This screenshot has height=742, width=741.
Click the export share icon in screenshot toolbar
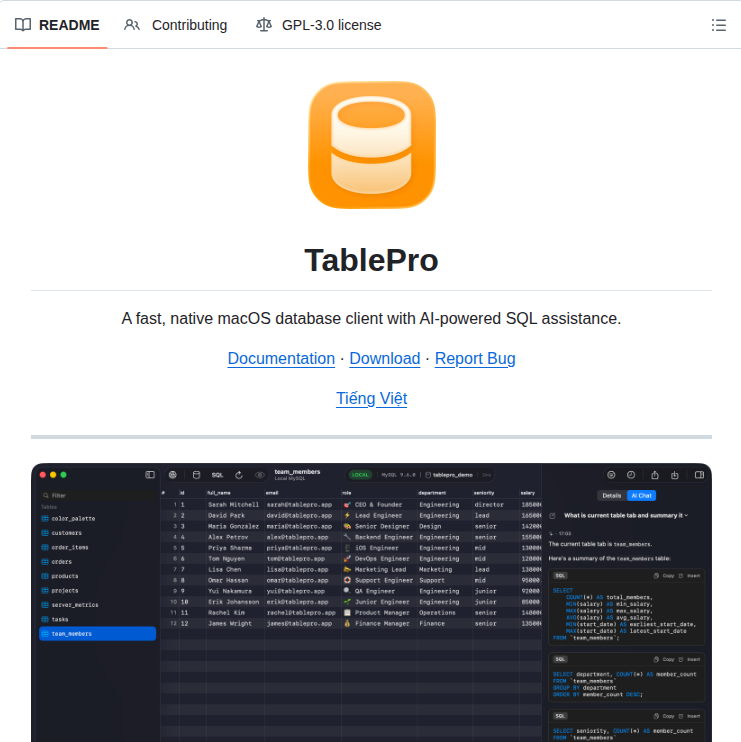[655, 475]
